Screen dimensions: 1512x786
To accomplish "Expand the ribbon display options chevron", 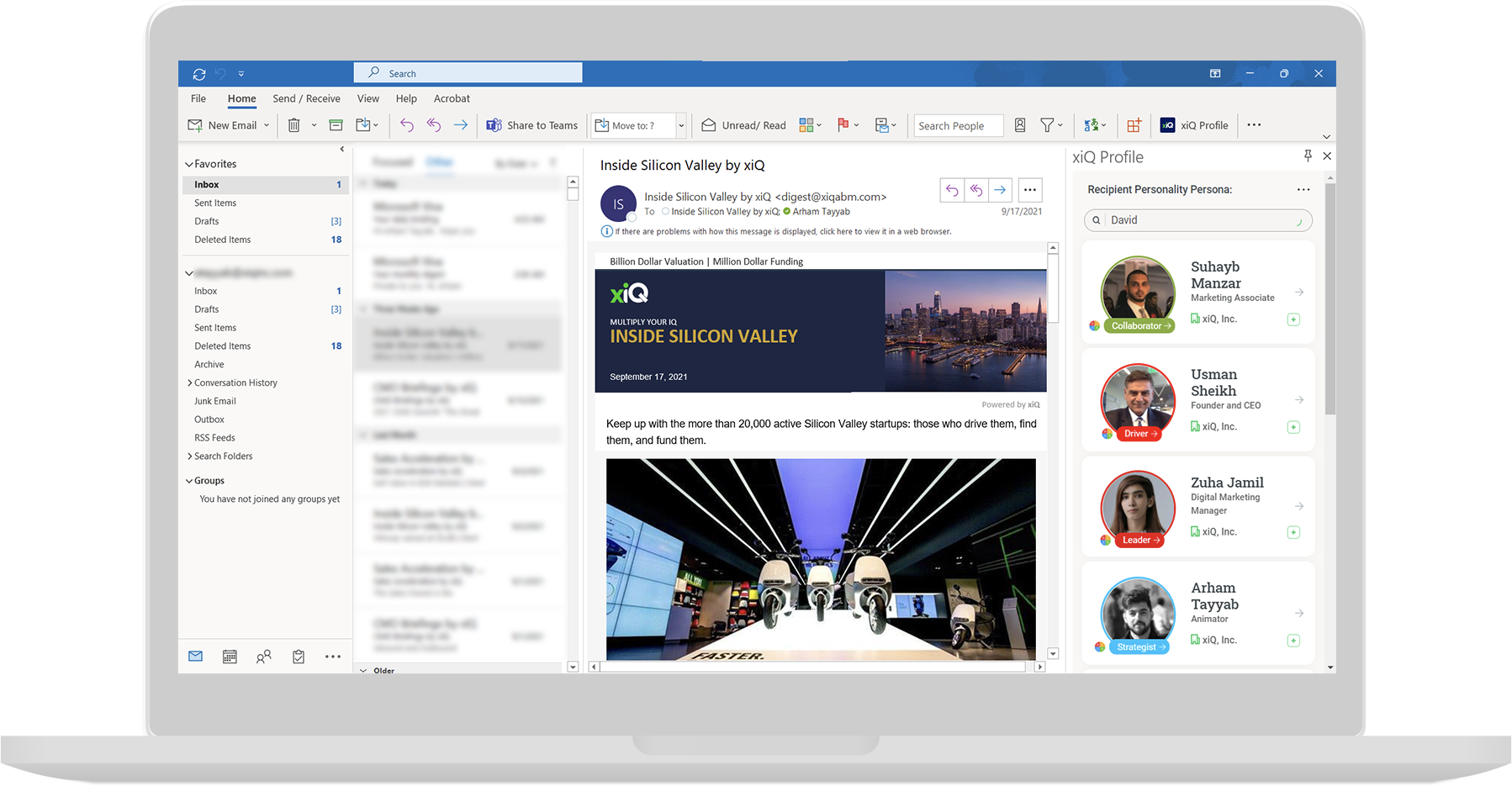I will click(1326, 136).
